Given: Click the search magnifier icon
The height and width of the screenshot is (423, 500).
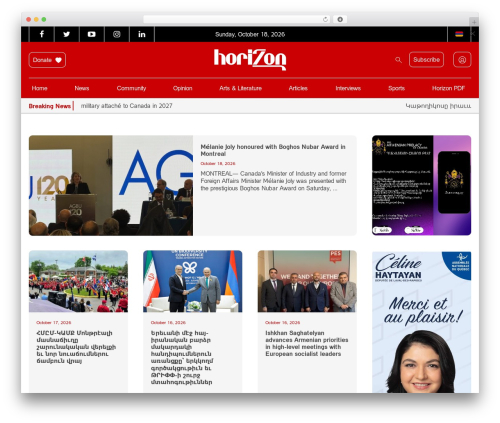Looking at the screenshot, I should [398, 60].
